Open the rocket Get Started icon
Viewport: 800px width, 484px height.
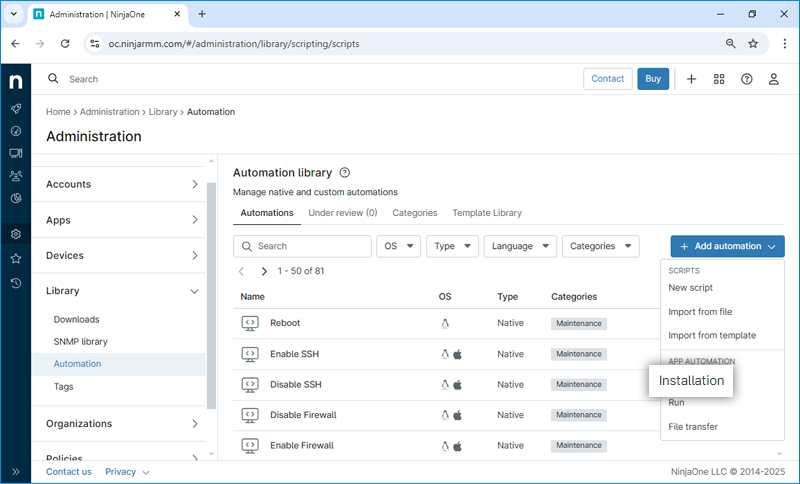pos(15,109)
